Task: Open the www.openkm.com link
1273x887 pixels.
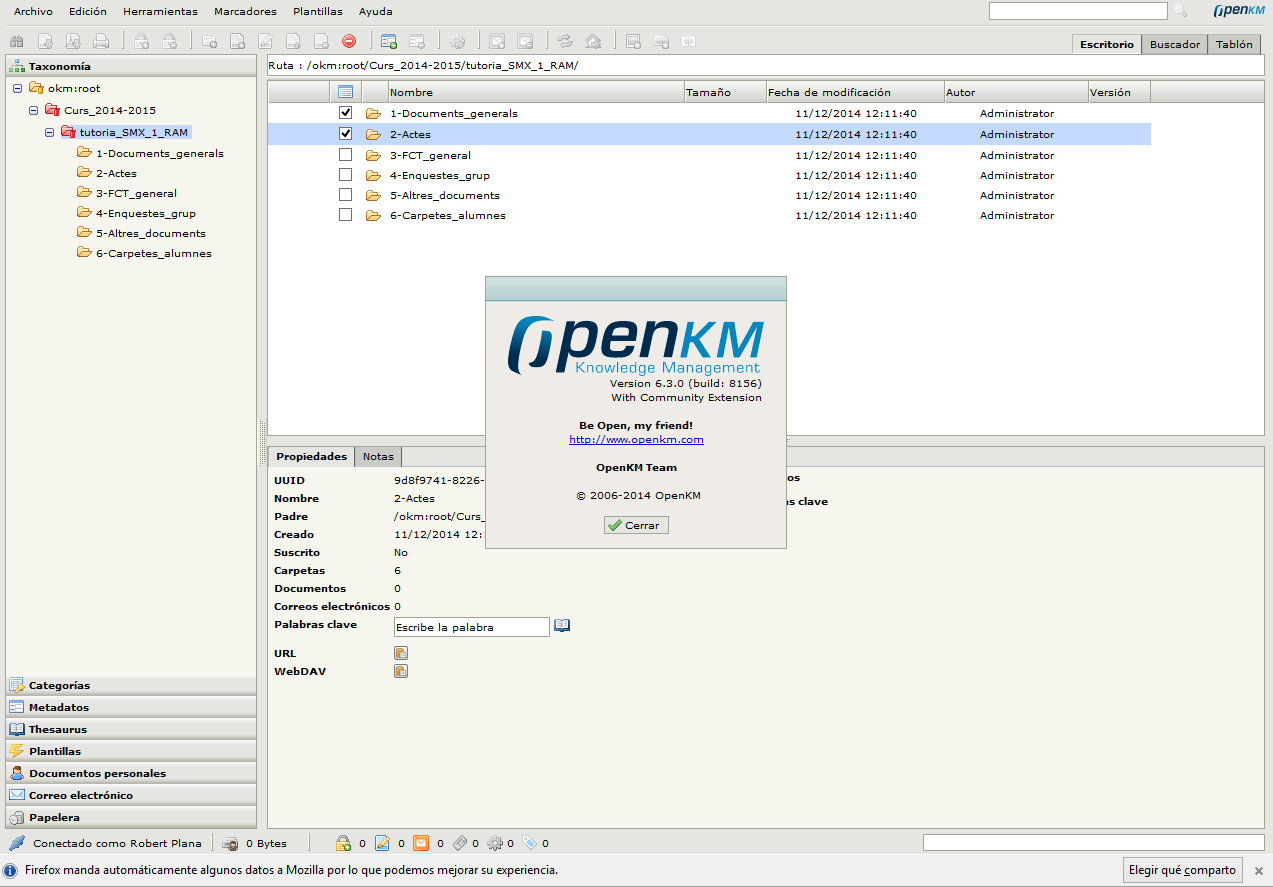Action: tap(636, 439)
